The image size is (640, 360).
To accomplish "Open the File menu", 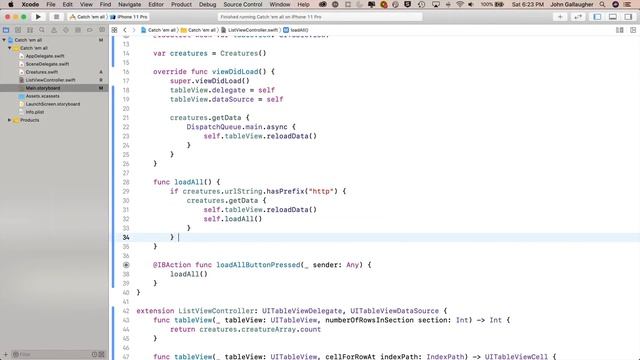I will (x=51, y=4).
